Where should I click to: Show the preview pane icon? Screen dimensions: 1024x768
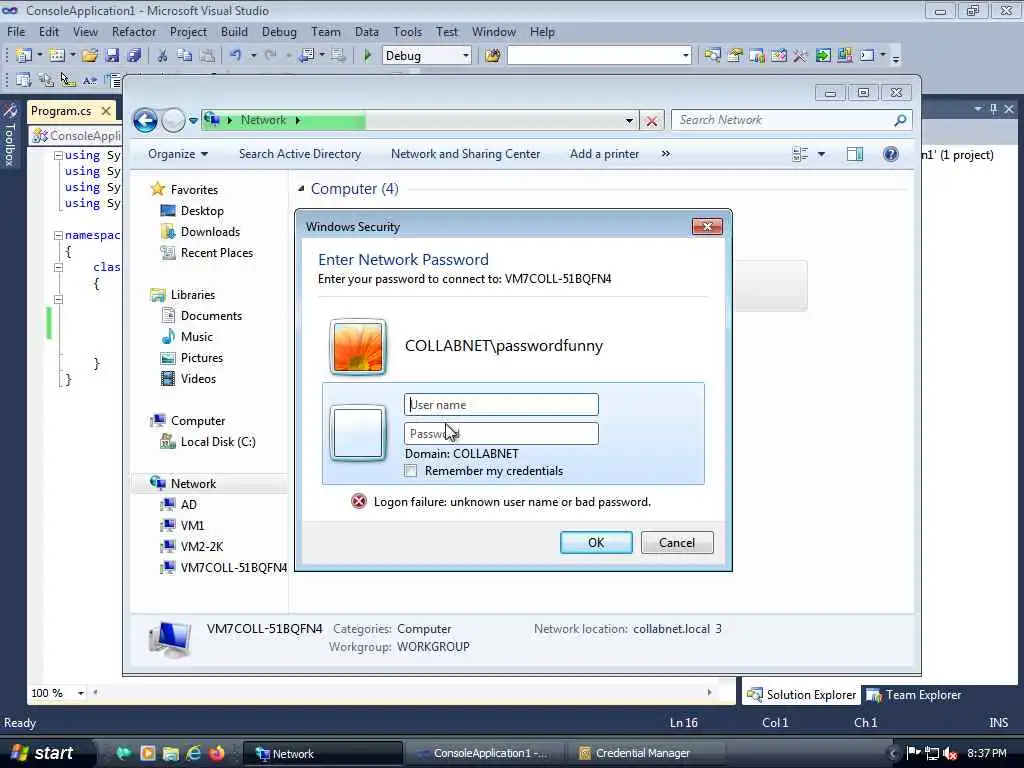(x=855, y=154)
